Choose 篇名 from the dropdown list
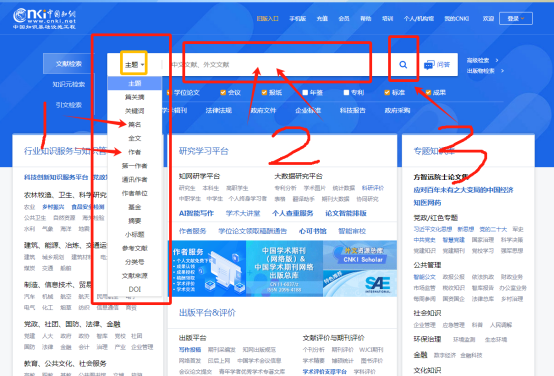554x376 pixels. pyautogui.click(x=135, y=124)
